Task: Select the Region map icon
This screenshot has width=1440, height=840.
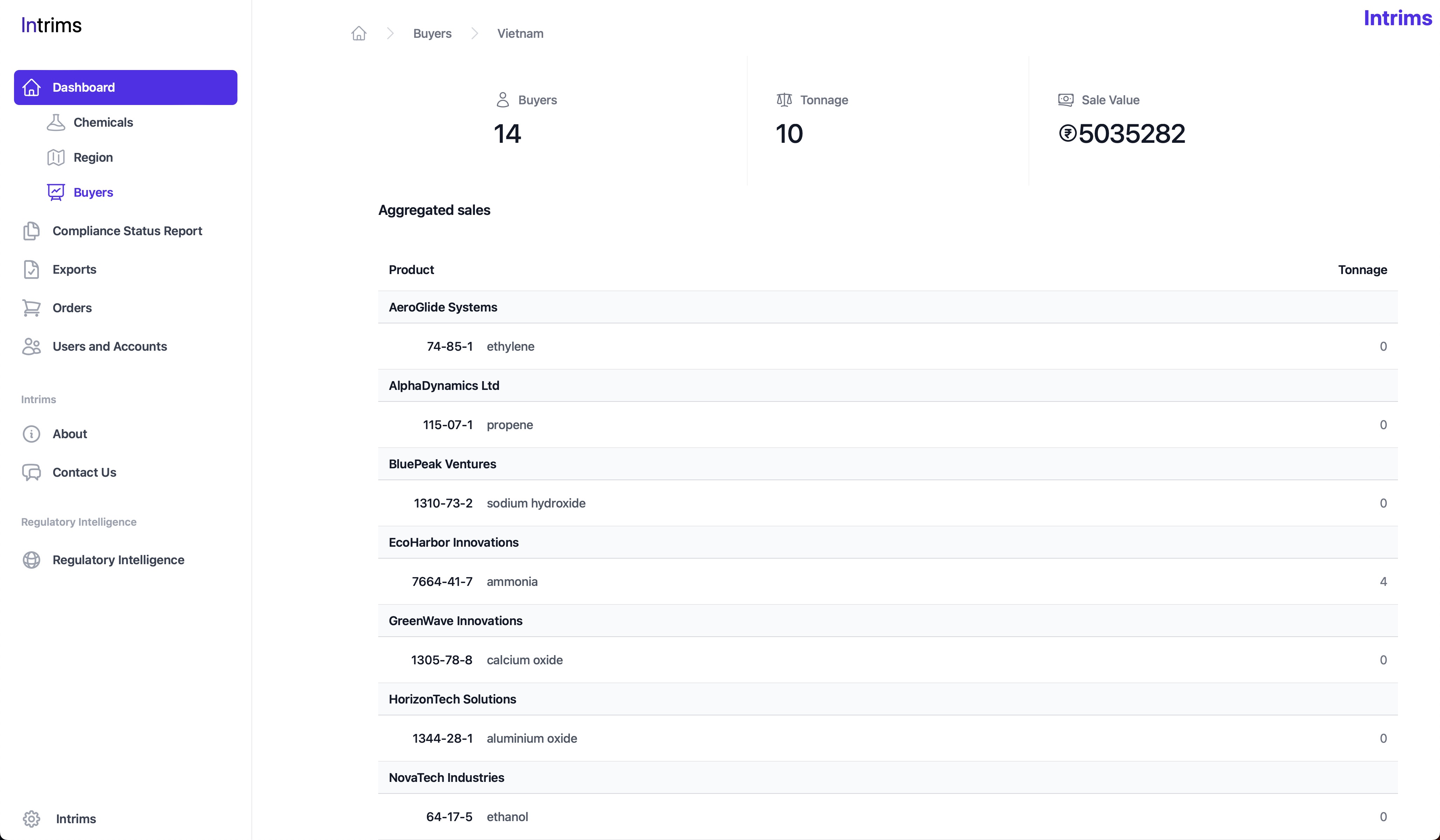Action: coord(55,157)
